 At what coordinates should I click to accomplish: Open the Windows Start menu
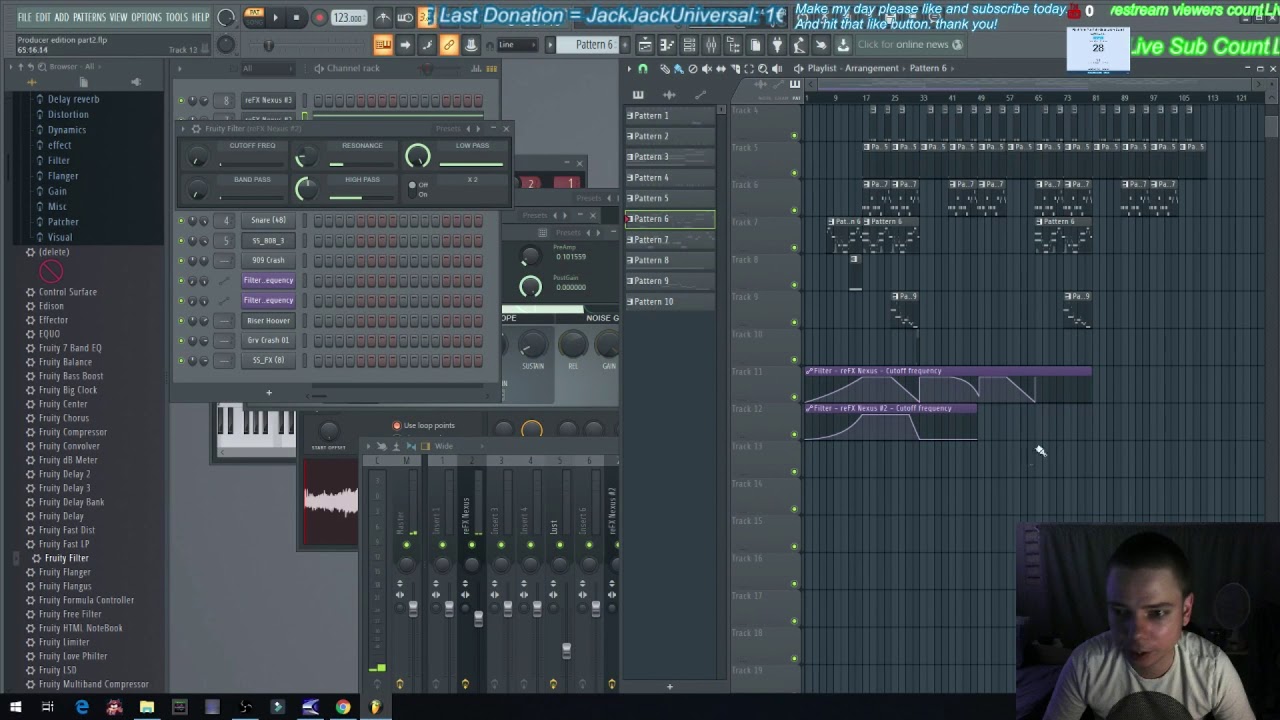[x=16, y=707]
